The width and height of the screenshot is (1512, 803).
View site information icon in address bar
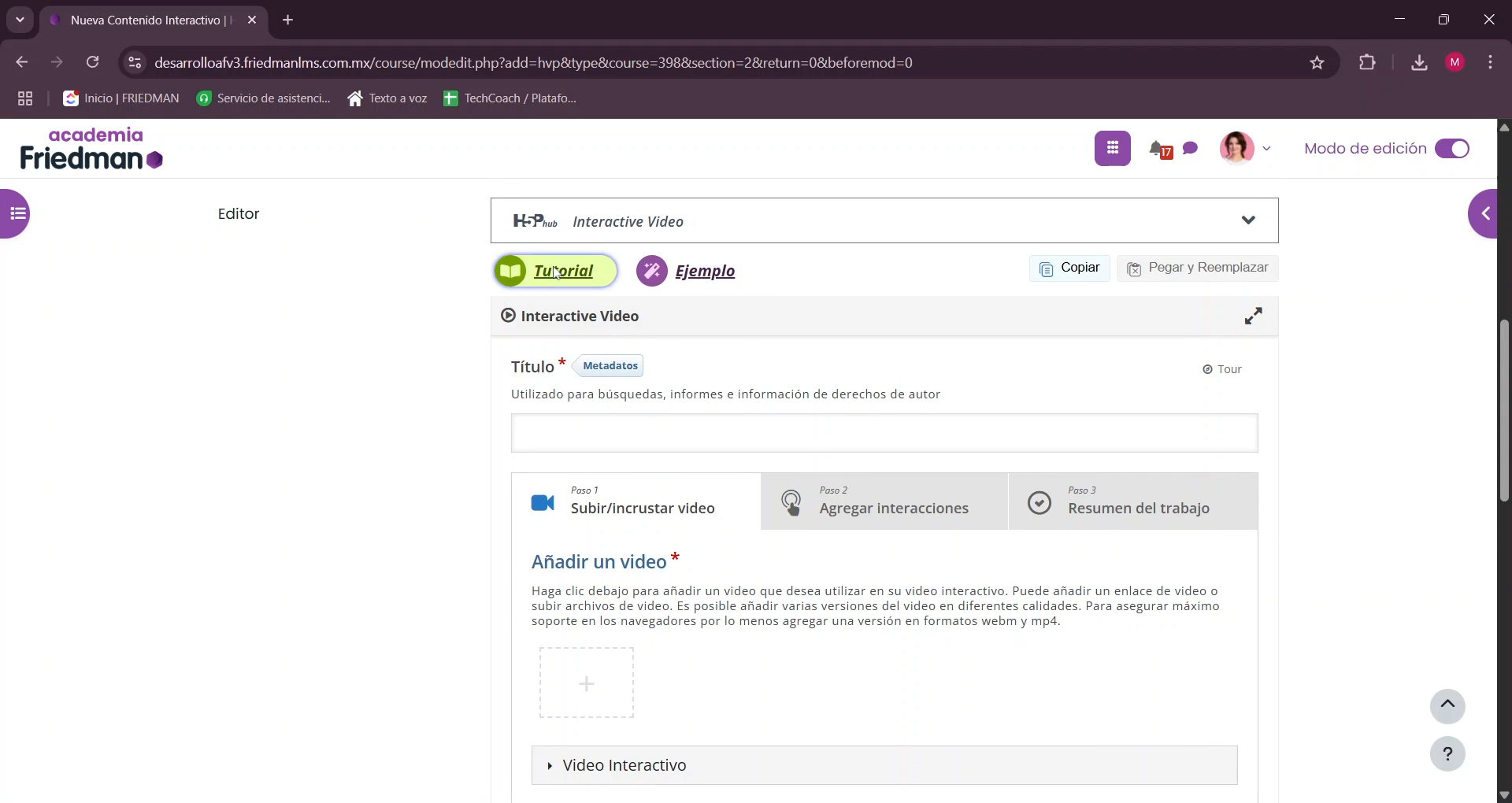coord(135,63)
